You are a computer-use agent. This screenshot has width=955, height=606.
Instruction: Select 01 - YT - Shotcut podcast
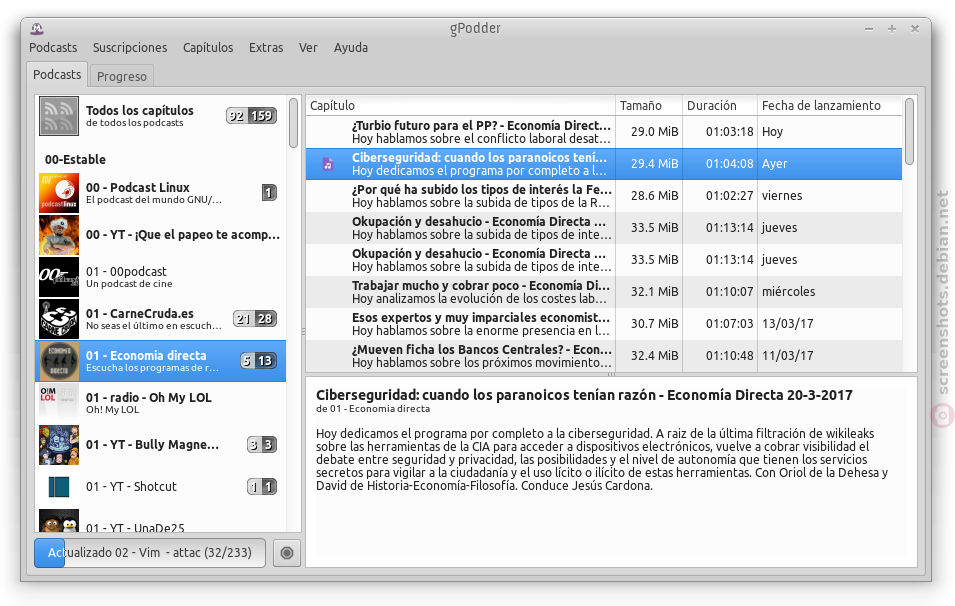(161, 487)
